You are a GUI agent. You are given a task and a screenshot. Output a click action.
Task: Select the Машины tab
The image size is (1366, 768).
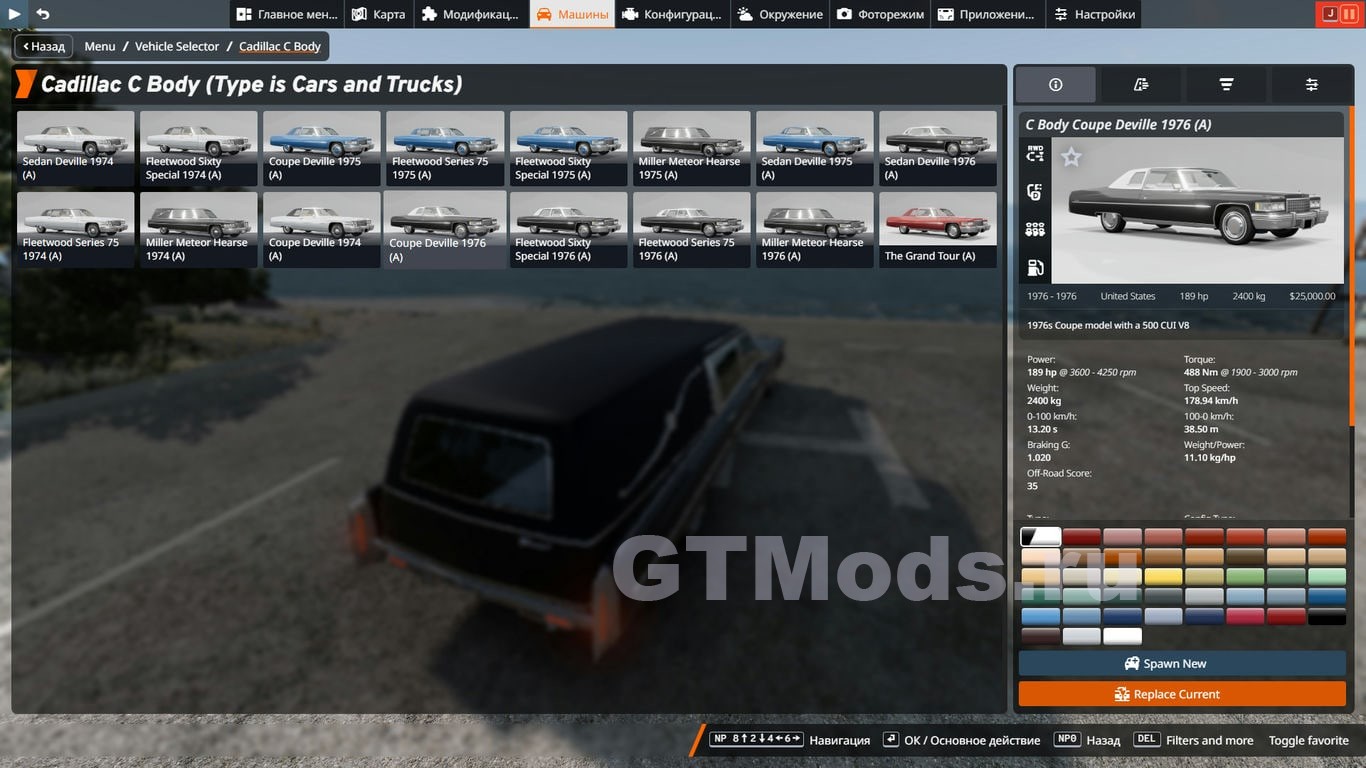[572, 14]
